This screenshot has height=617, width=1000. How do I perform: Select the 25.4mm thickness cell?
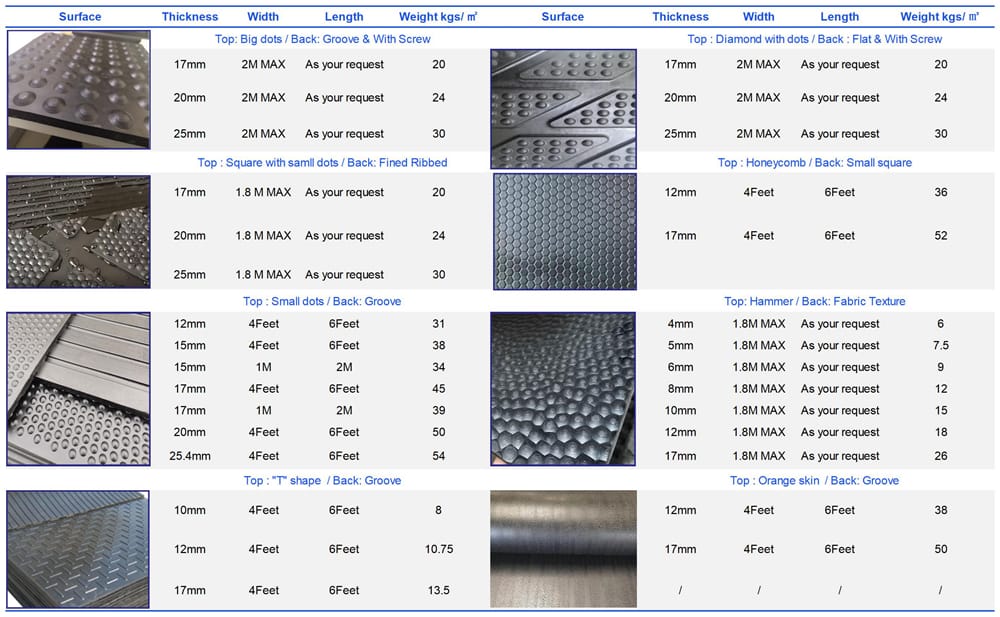point(190,455)
